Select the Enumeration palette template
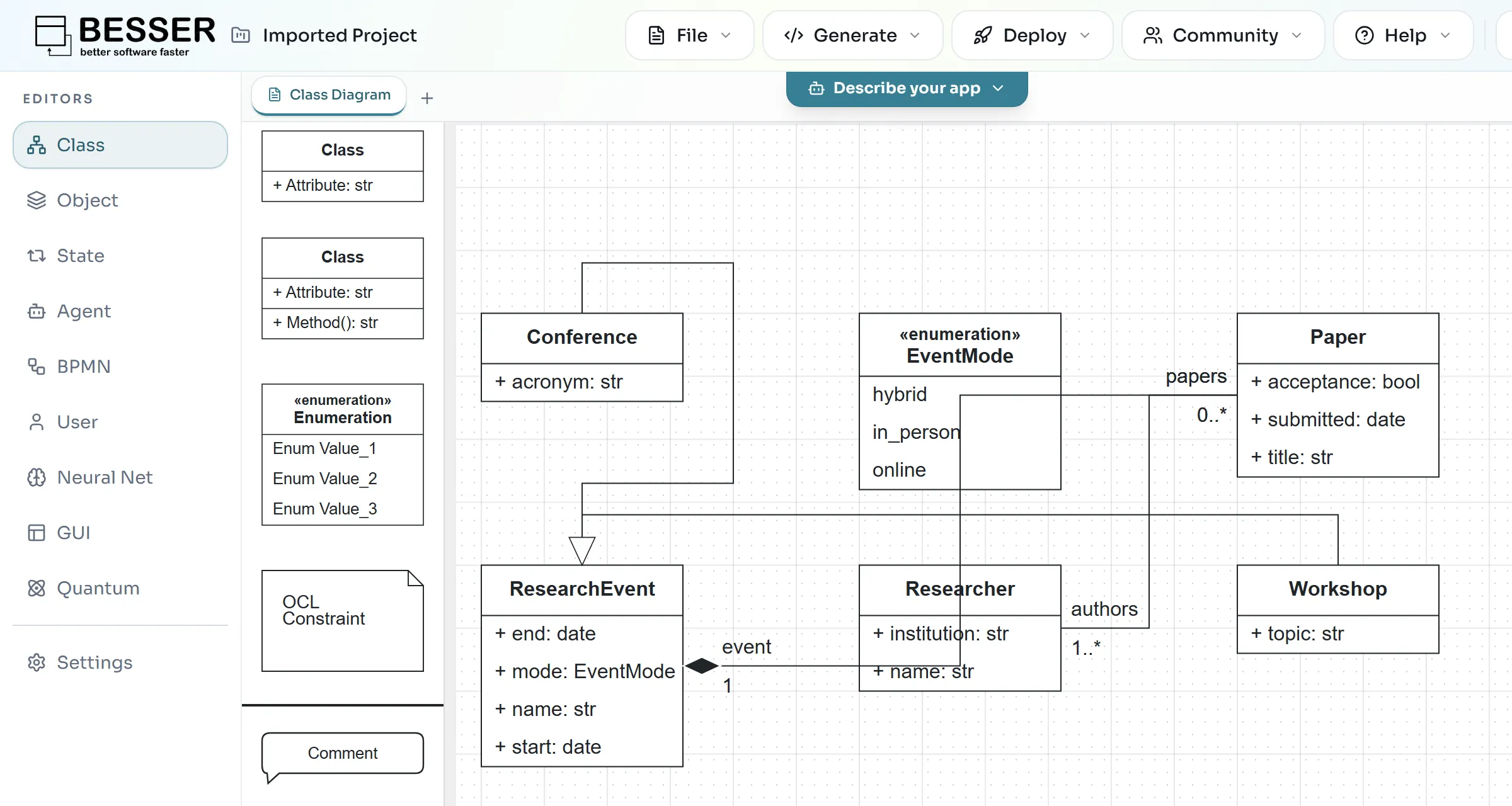This screenshot has width=1512, height=806. pos(343,455)
